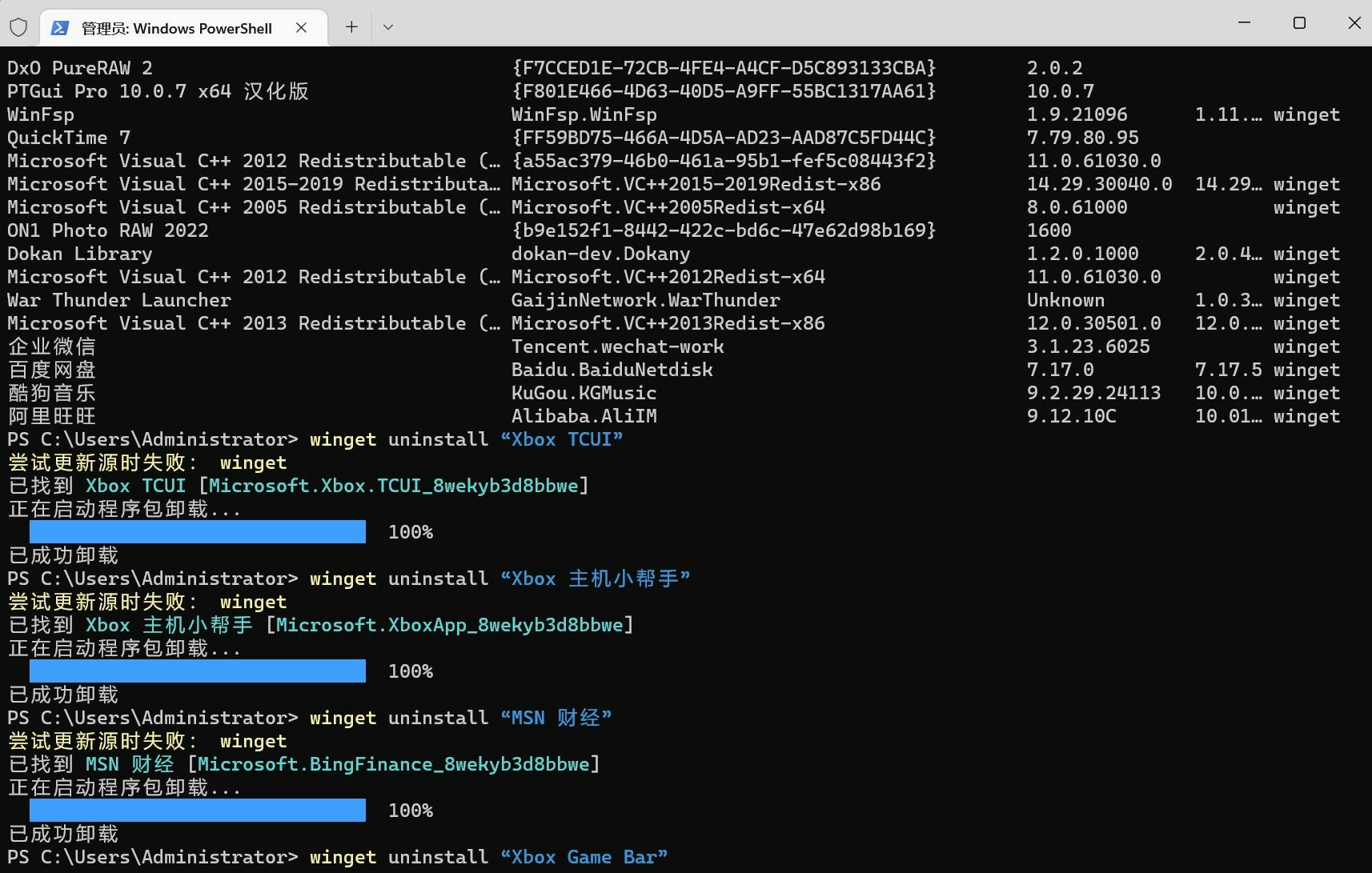Image resolution: width=1372 pixels, height=873 pixels.
Task: Click 已成功卸载 message below MSN 财经
Action: (63, 834)
